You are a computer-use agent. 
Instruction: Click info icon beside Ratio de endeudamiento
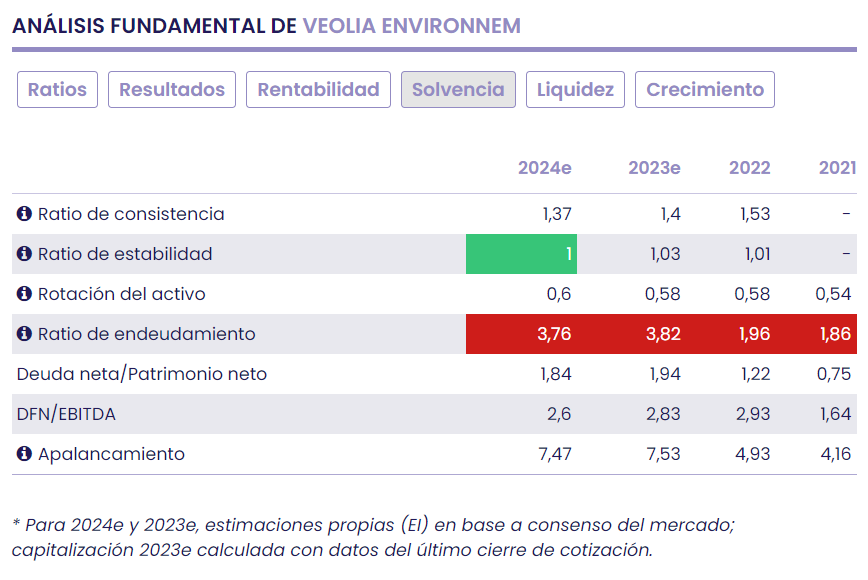[25, 334]
